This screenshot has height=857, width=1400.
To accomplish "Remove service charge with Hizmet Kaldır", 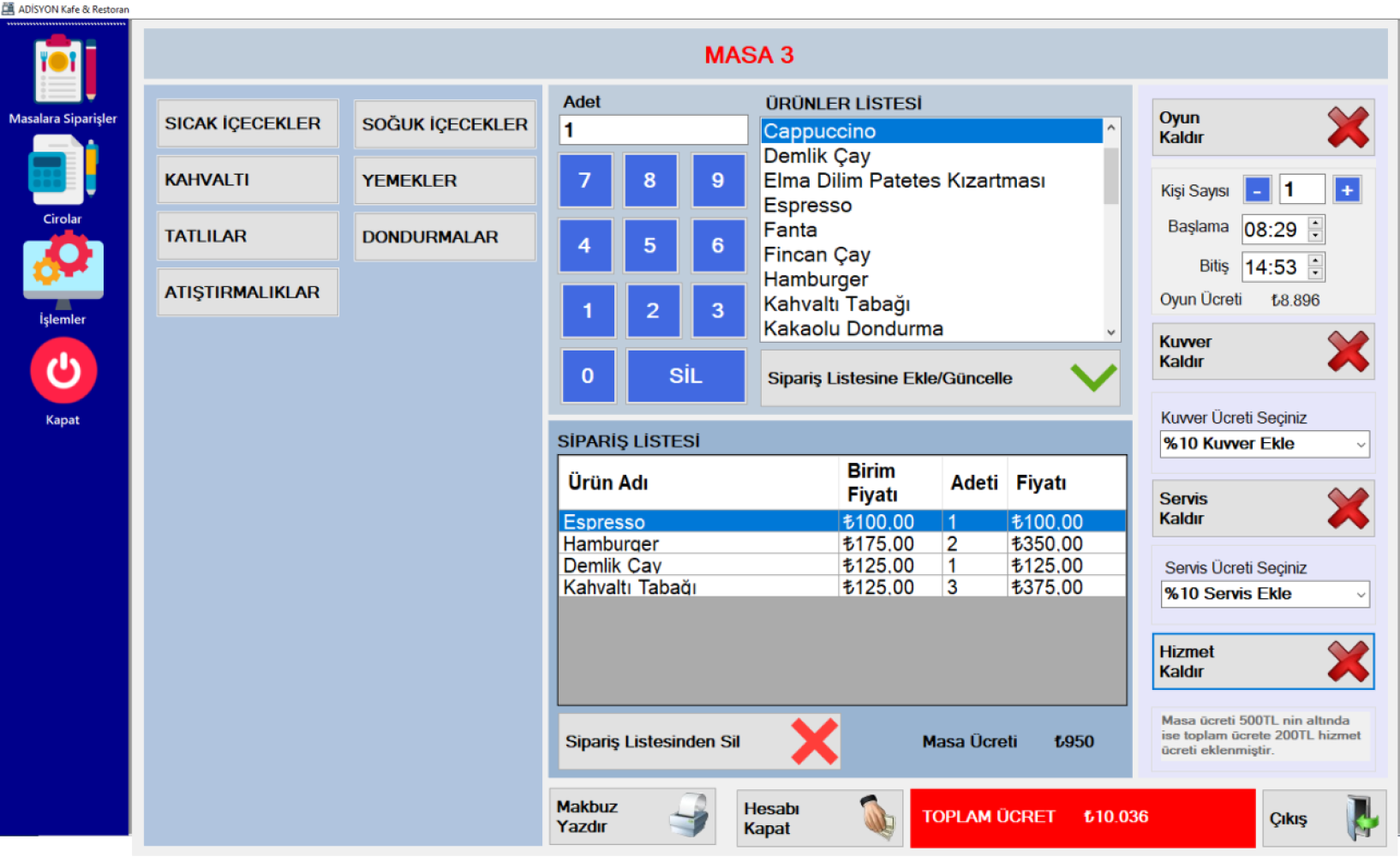I will pos(1263,662).
